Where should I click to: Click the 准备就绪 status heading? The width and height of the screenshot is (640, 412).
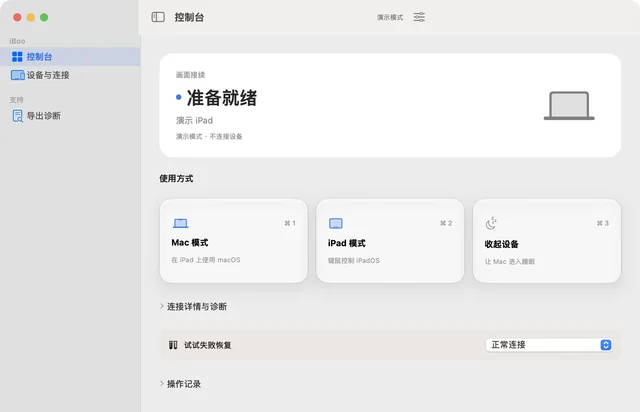click(x=222, y=98)
